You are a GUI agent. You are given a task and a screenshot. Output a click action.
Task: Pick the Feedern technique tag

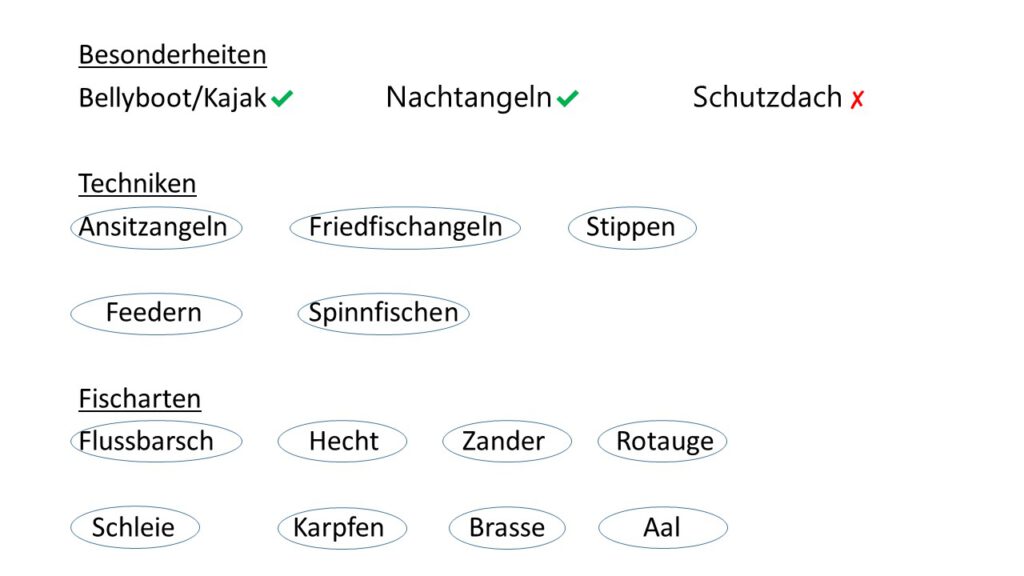point(155,313)
